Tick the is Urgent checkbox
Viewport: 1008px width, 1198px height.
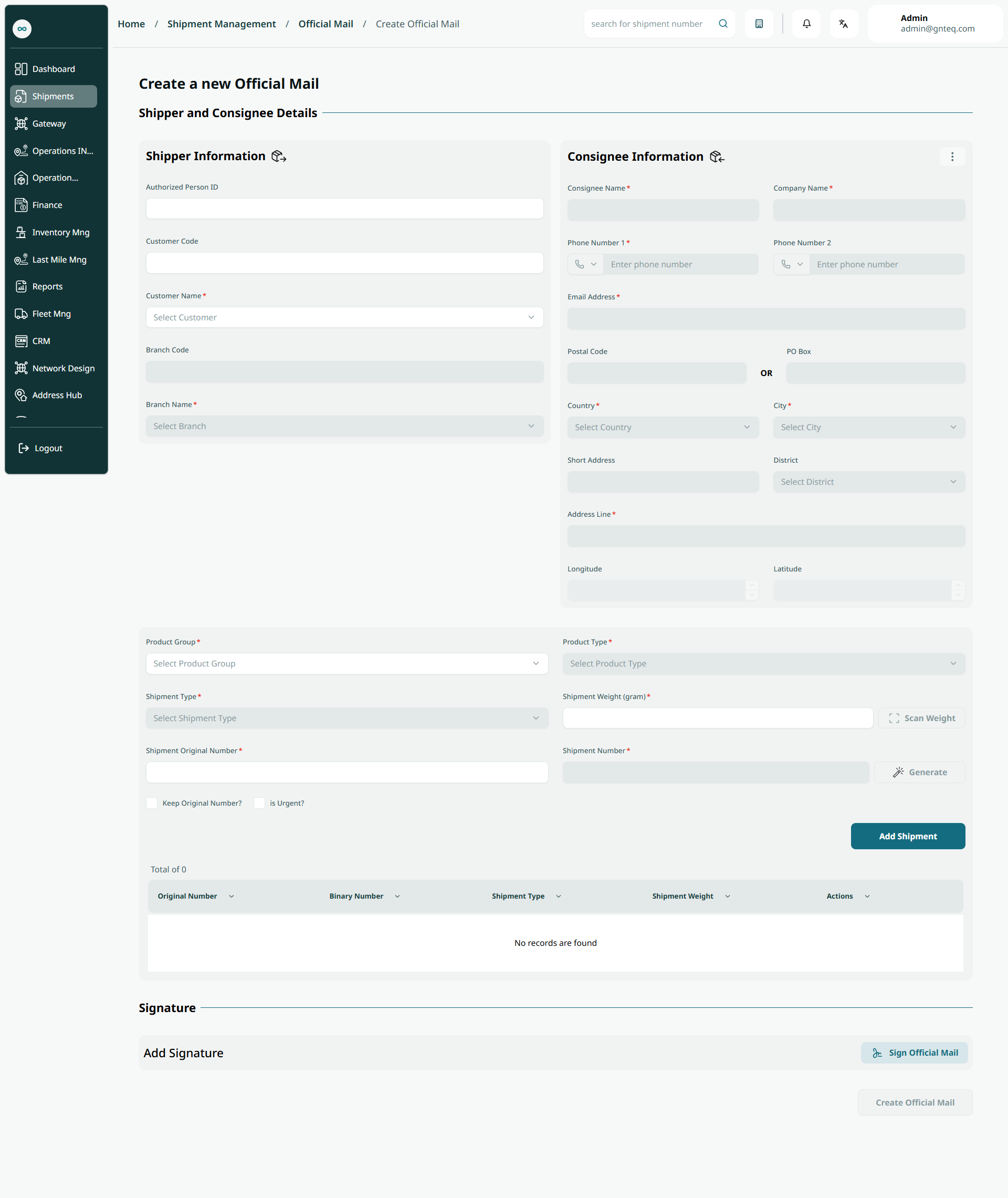(x=259, y=803)
